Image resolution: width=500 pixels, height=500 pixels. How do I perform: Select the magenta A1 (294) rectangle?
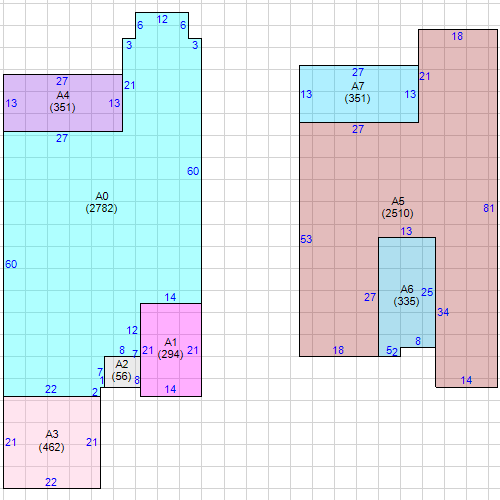171,350
